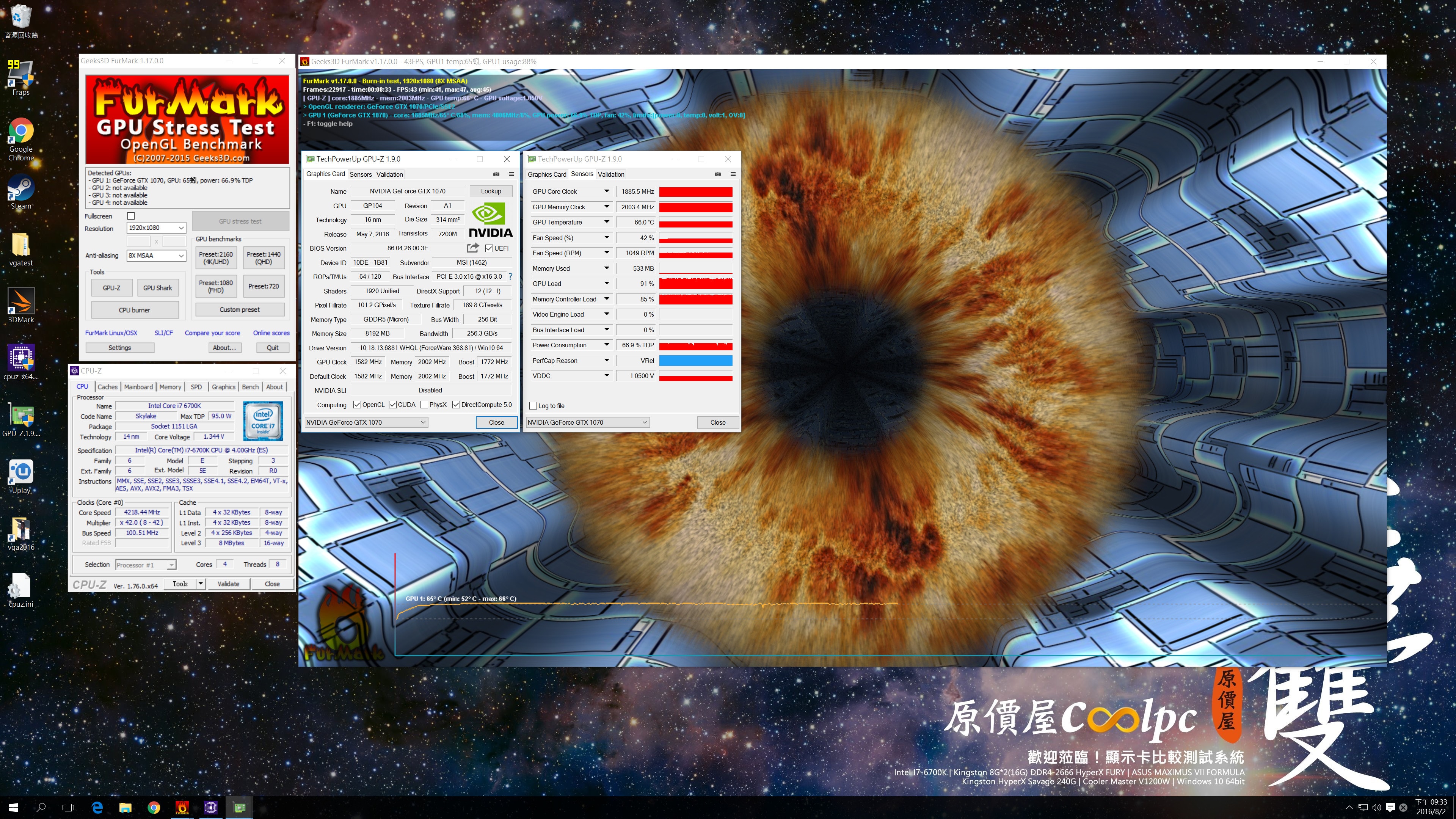
Task: Switch to the Mainboard tab in CPU-Z
Action: (138, 387)
